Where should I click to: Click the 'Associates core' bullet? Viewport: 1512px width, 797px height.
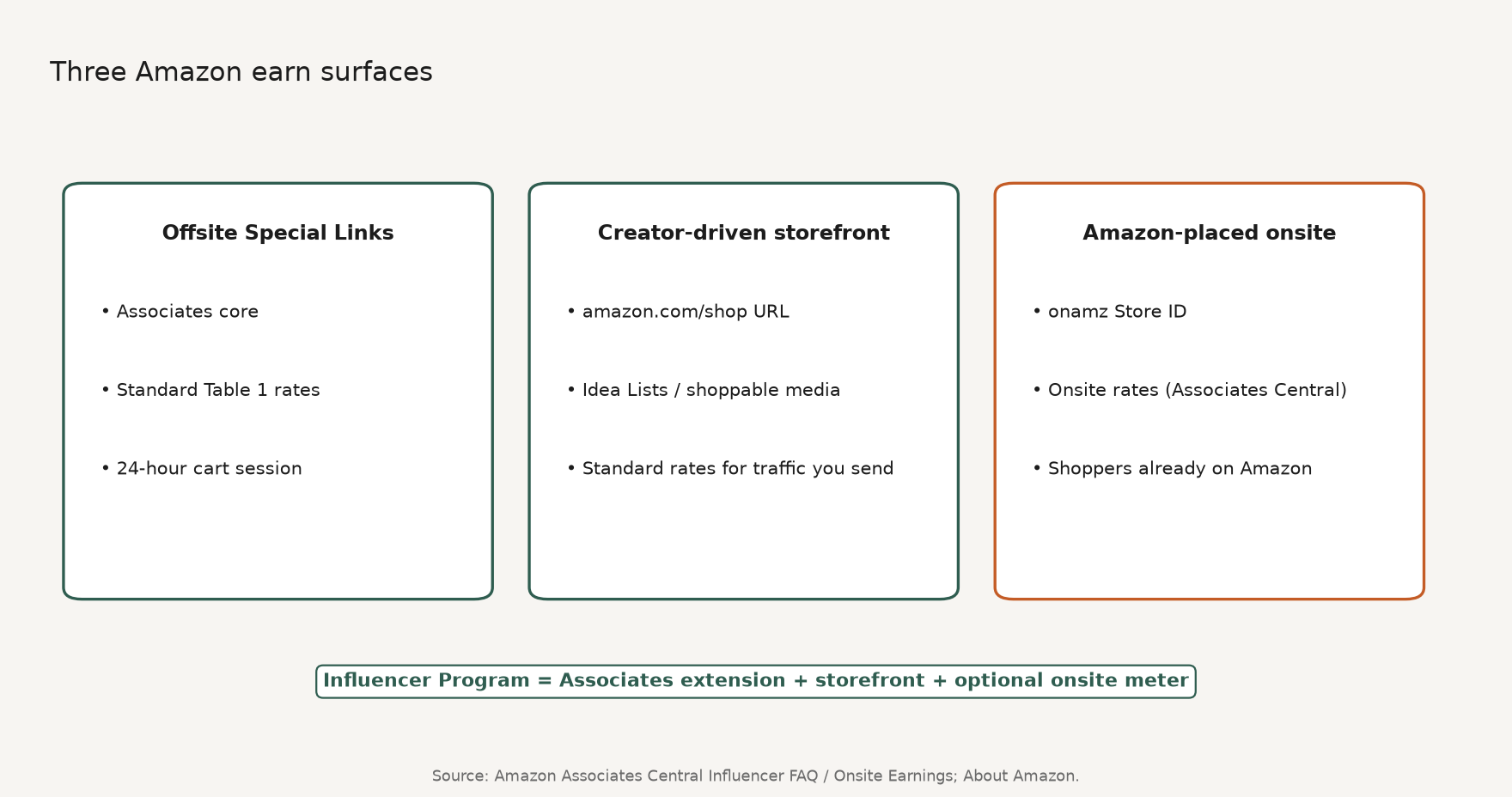(180, 312)
